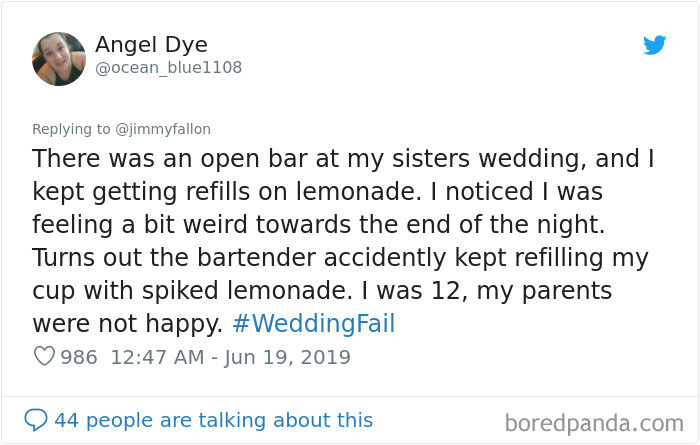700x445 pixels.
Task: Open "44 people are talking about this"
Action: click(213, 420)
